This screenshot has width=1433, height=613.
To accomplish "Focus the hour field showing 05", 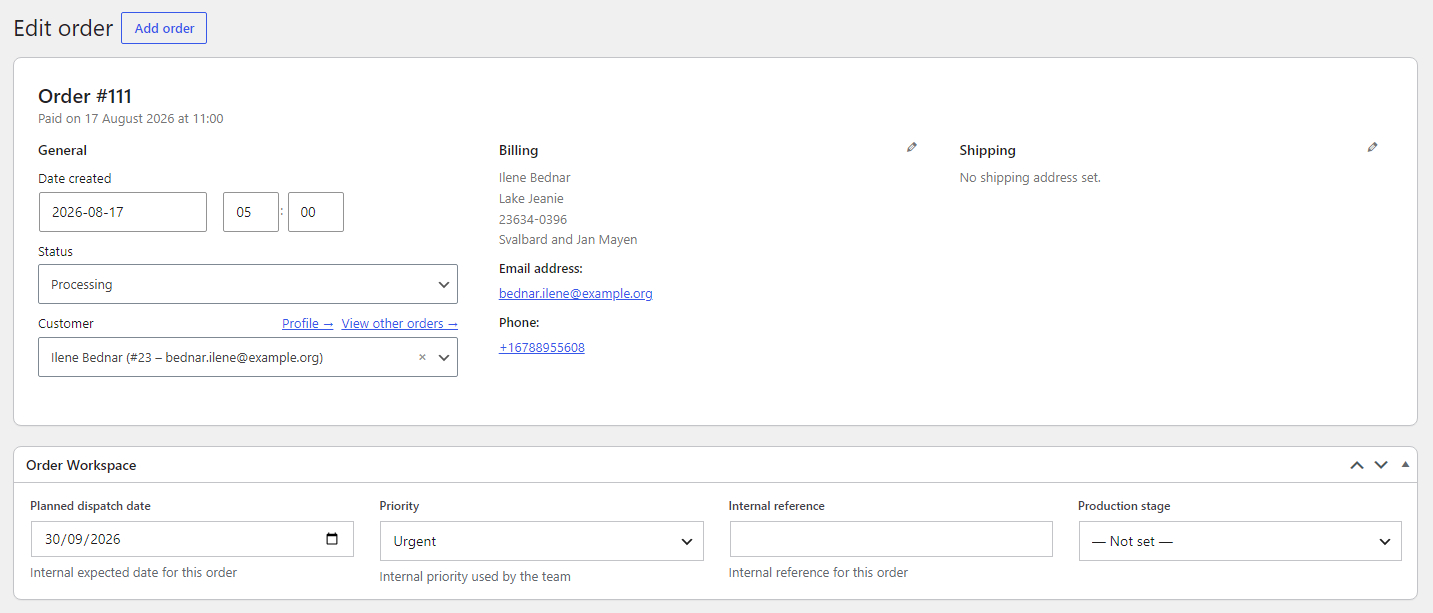I will click(251, 212).
